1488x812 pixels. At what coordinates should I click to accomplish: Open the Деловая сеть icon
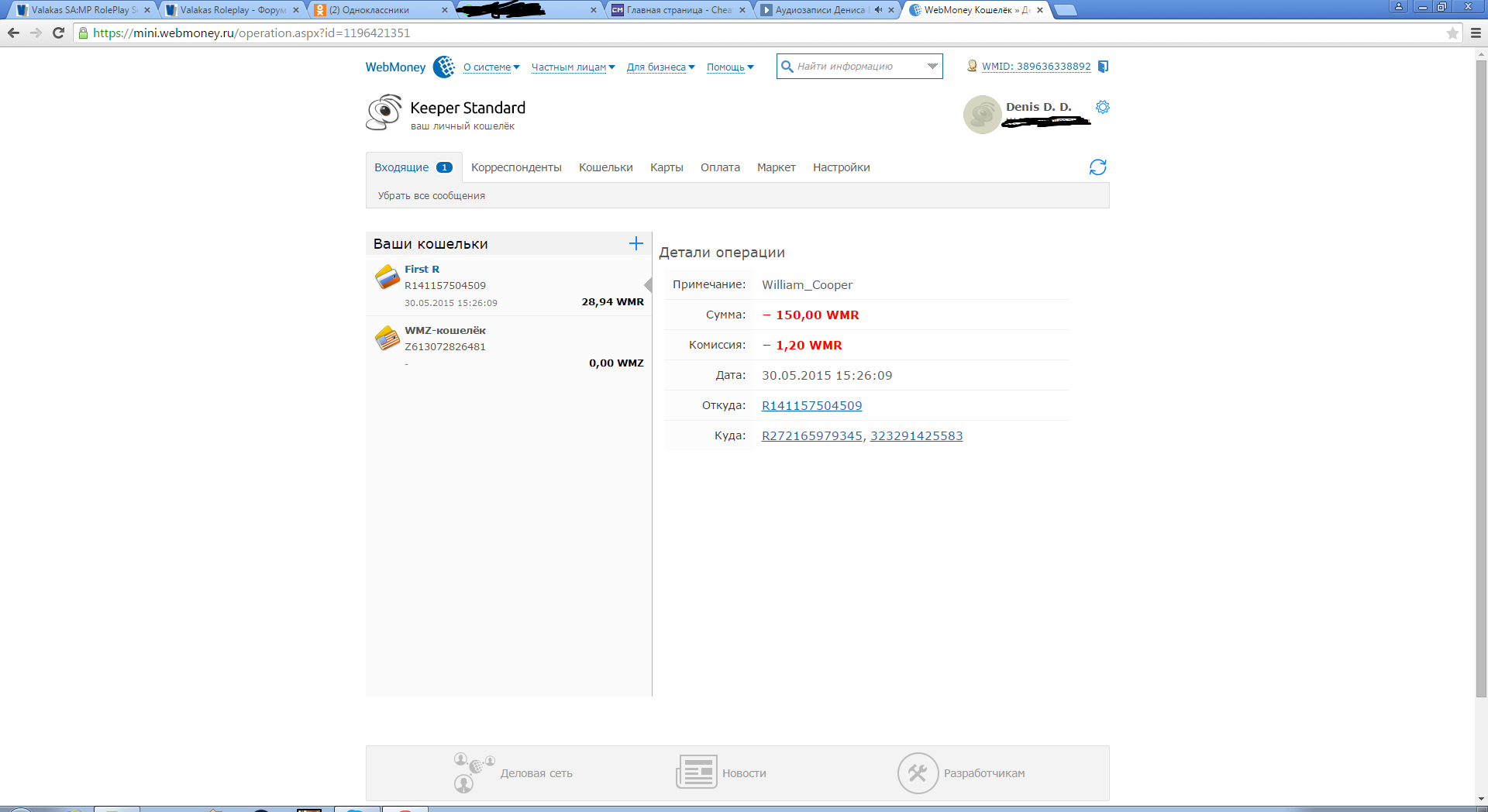click(474, 772)
